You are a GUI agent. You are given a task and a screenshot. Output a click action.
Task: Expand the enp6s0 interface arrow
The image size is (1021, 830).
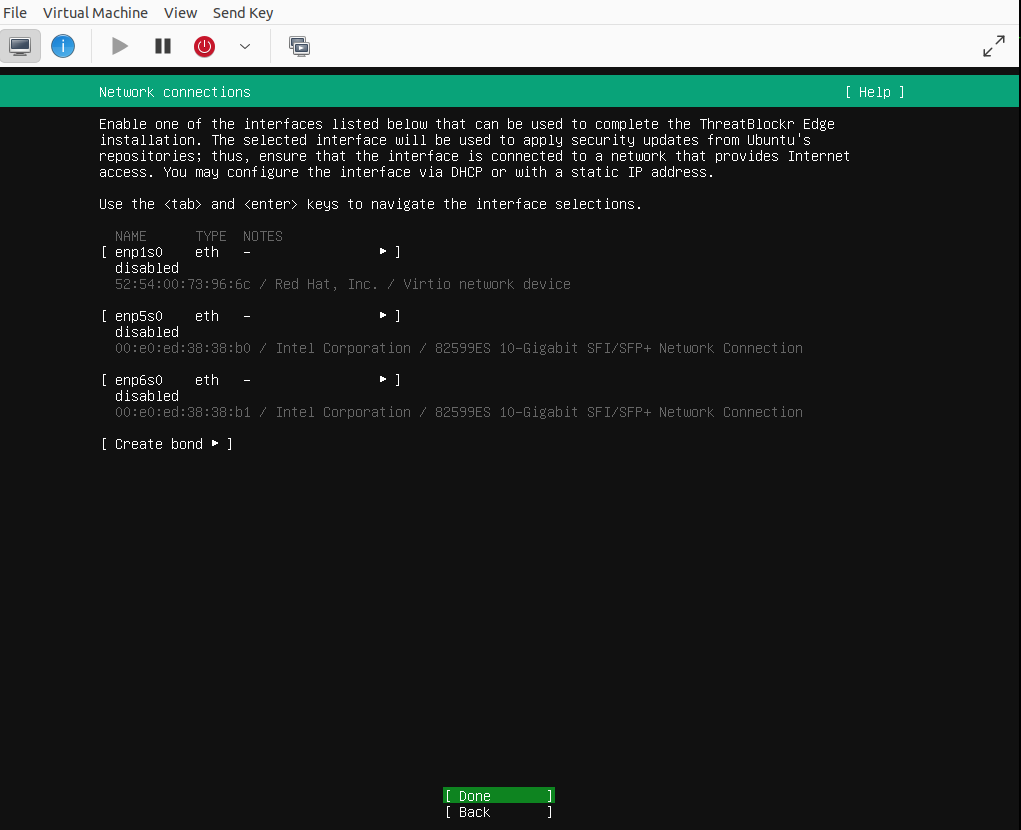[383, 379]
